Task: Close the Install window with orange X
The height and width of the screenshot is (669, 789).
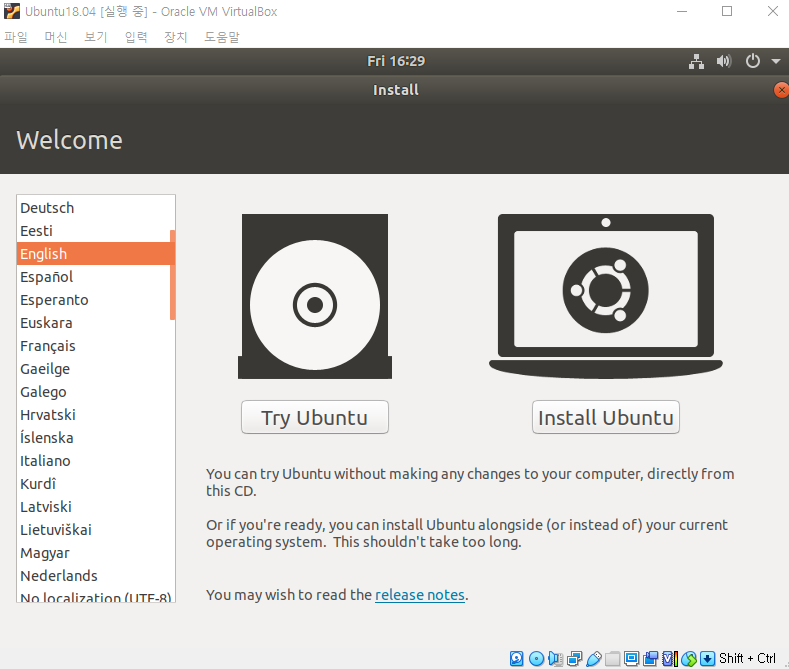Action: pyautogui.click(x=781, y=90)
